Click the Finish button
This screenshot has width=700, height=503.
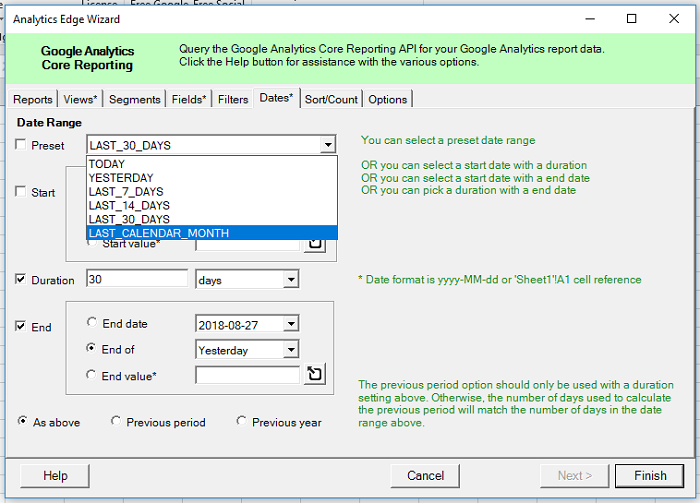point(650,475)
